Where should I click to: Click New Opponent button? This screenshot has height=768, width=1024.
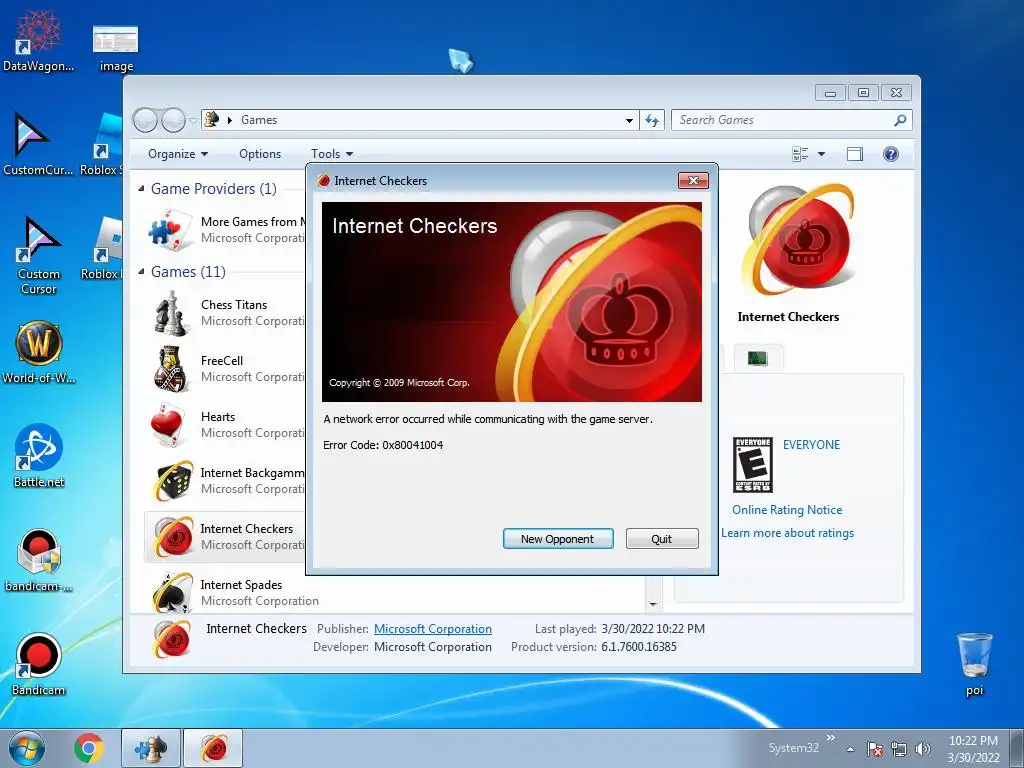(558, 539)
